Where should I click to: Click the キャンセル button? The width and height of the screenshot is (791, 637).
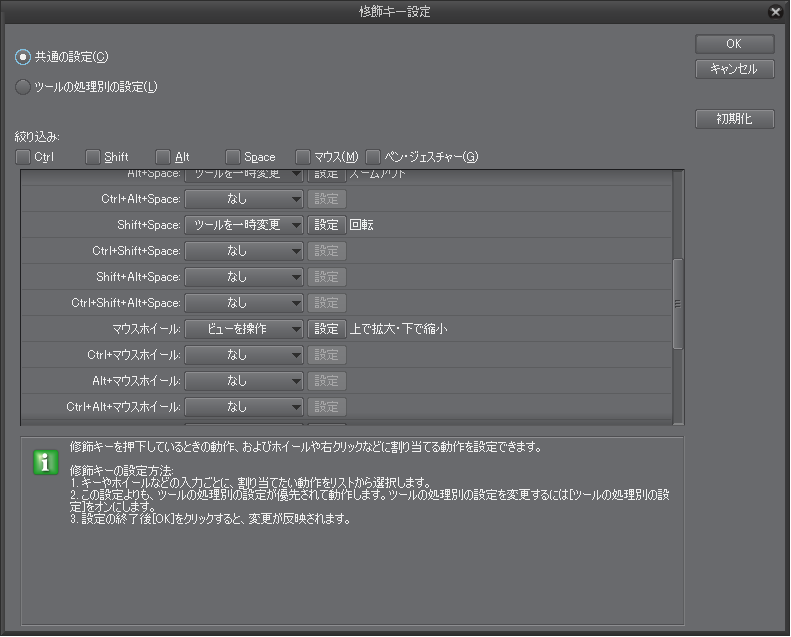point(734,69)
